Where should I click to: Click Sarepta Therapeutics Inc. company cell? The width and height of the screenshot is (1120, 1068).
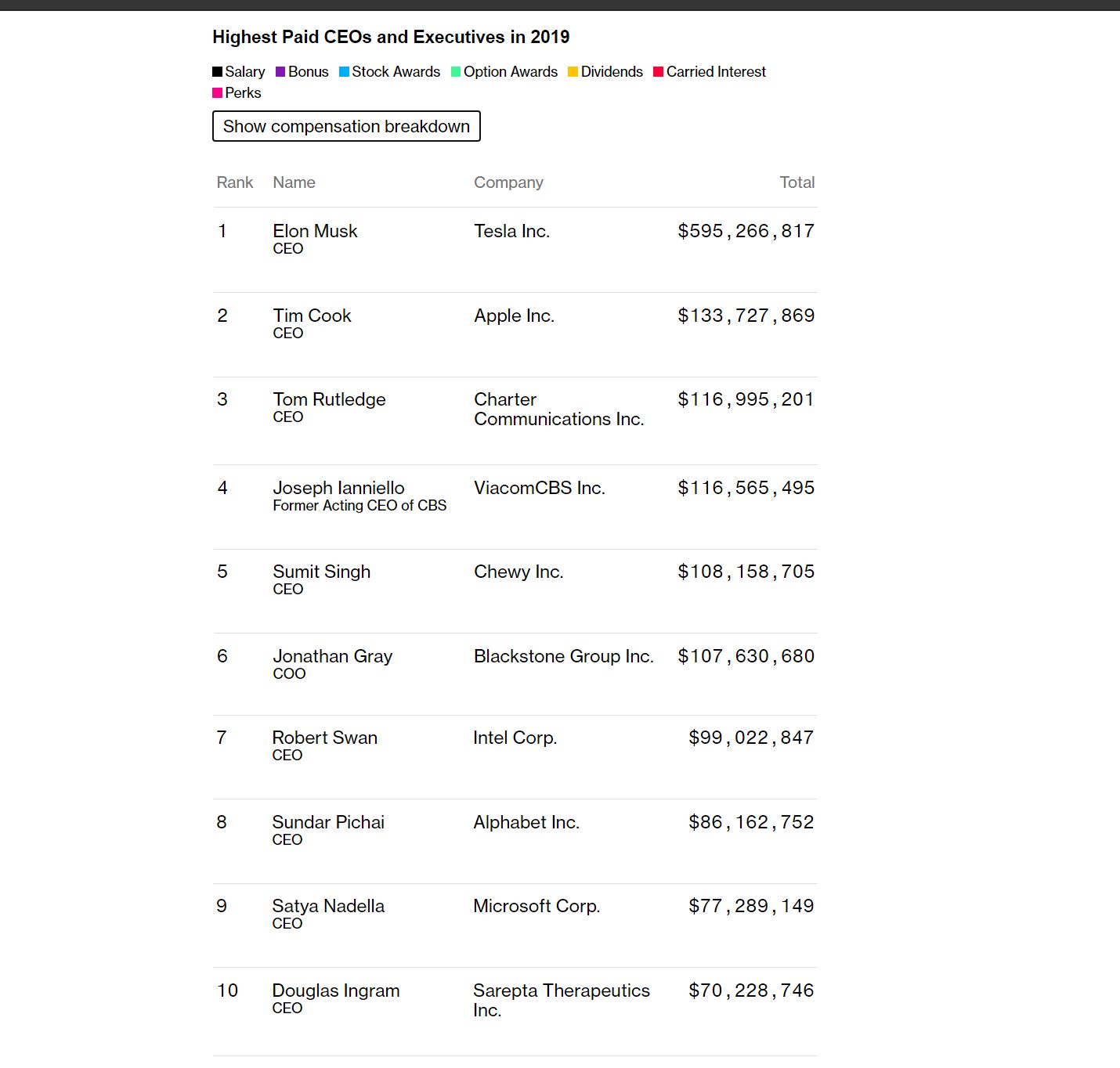click(561, 1000)
